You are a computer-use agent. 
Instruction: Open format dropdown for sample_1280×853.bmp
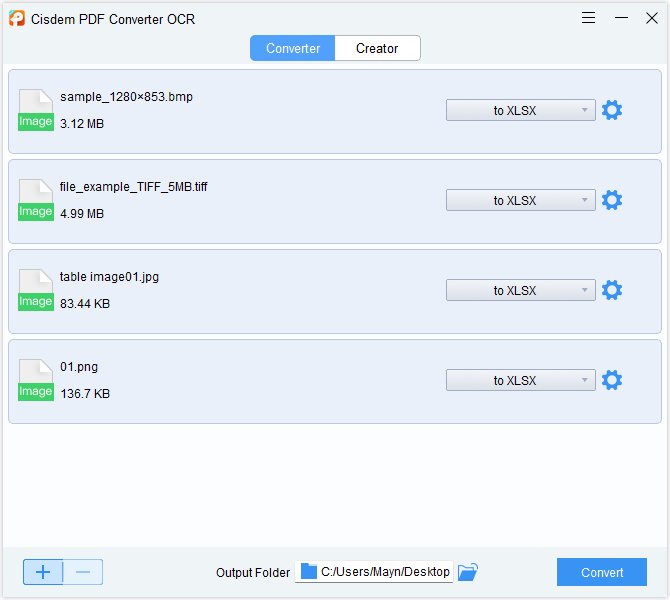click(x=520, y=110)
